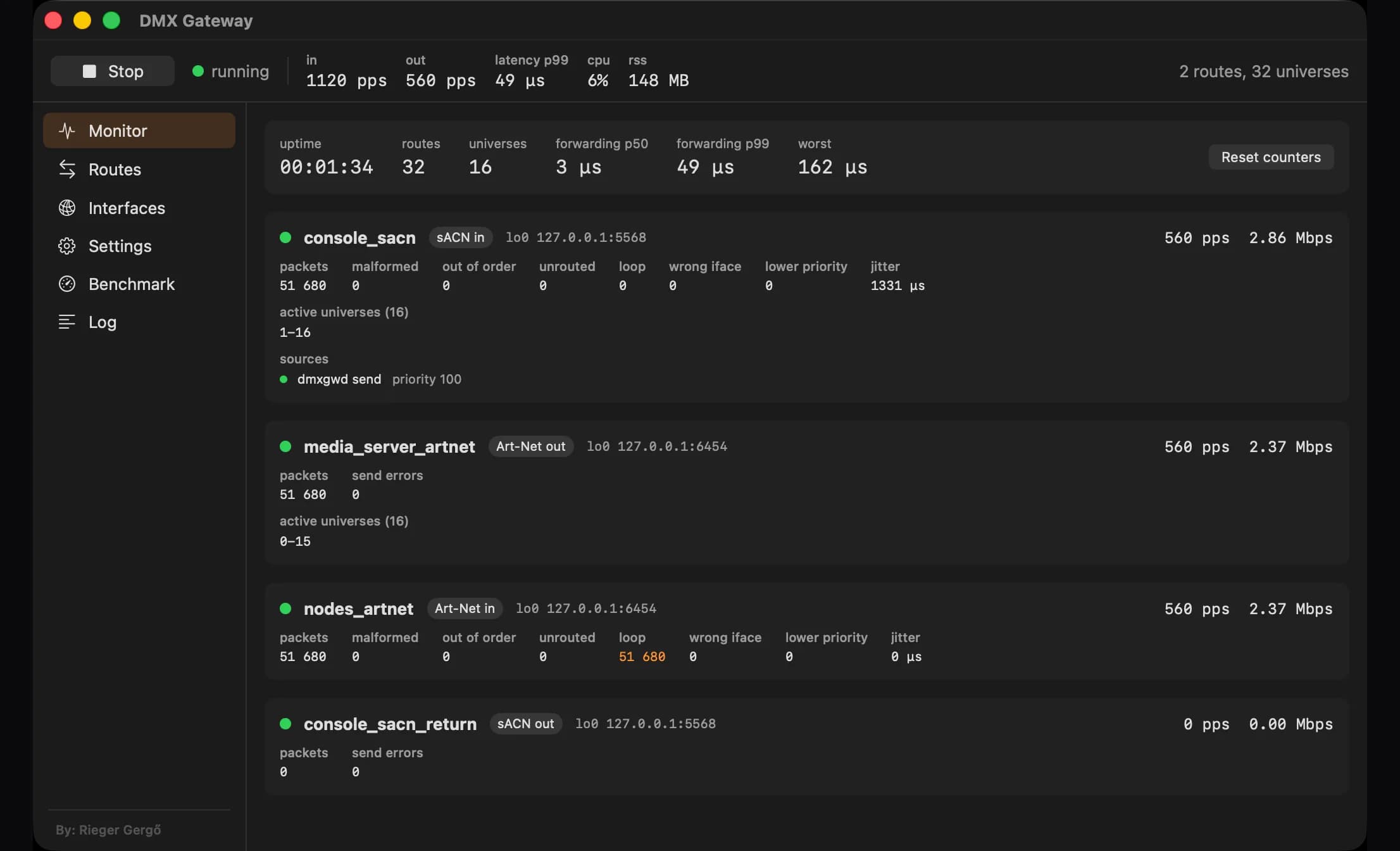1400x851 pixels.
Task: Click the media_server_artnet green status dot
Action: coord(285,446)
